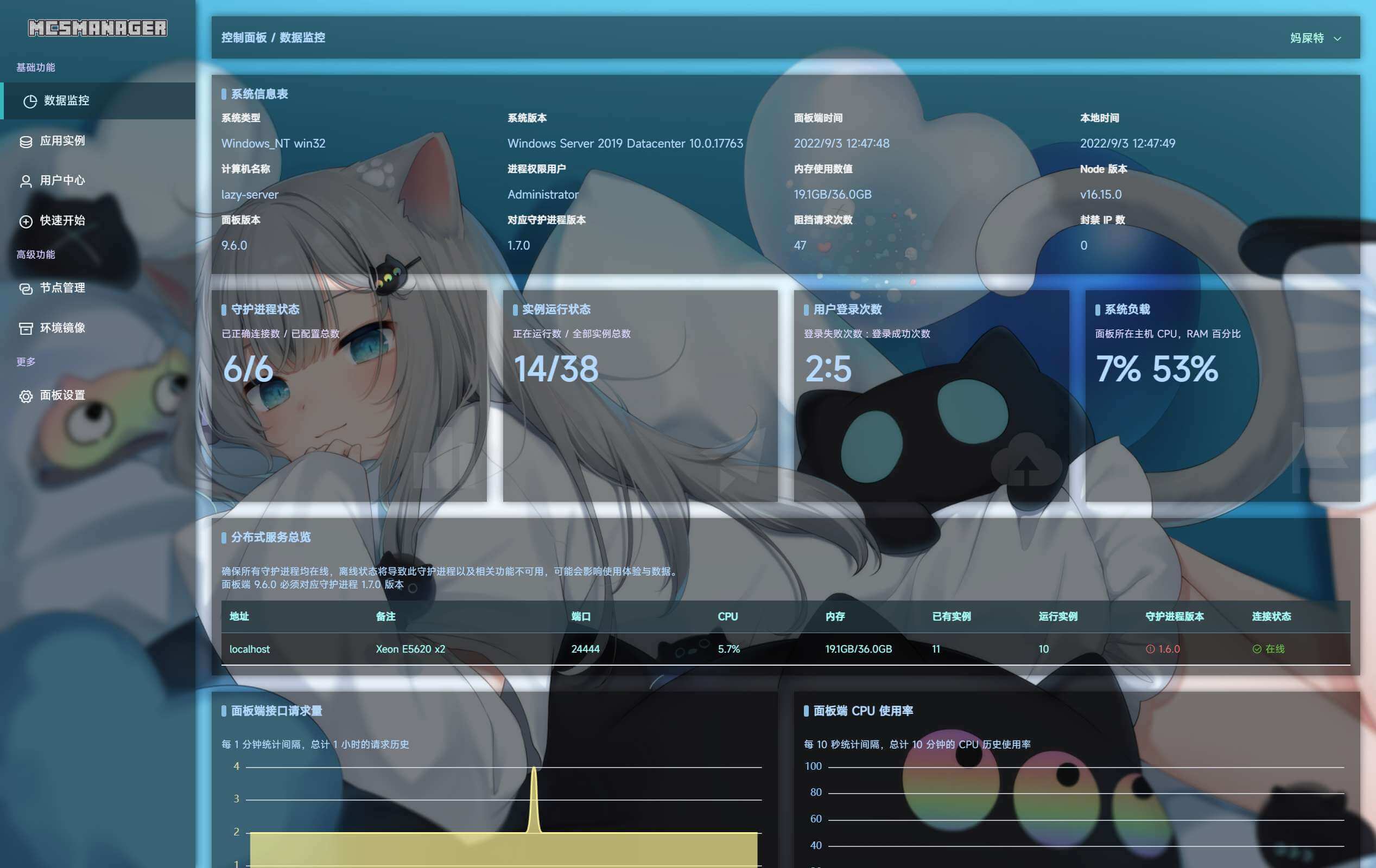Click the 应用实例 database icon
The width and height of the screenshot is (1376, 868).
coord(26,142)
